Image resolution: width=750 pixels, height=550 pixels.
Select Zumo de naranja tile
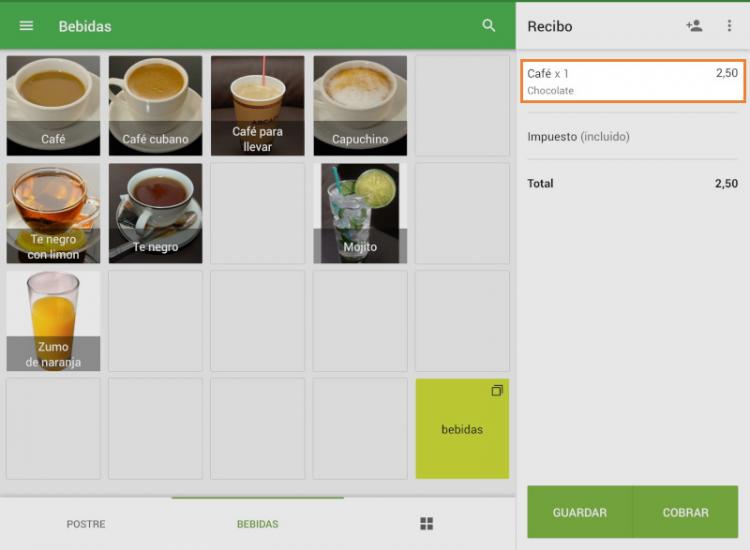pos(53,321)
